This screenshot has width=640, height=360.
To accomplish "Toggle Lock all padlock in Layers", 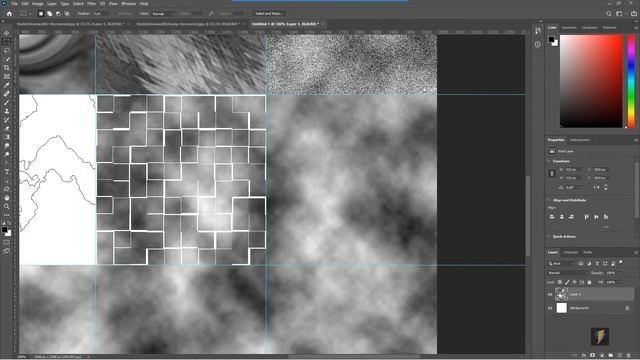I will 589,282.
